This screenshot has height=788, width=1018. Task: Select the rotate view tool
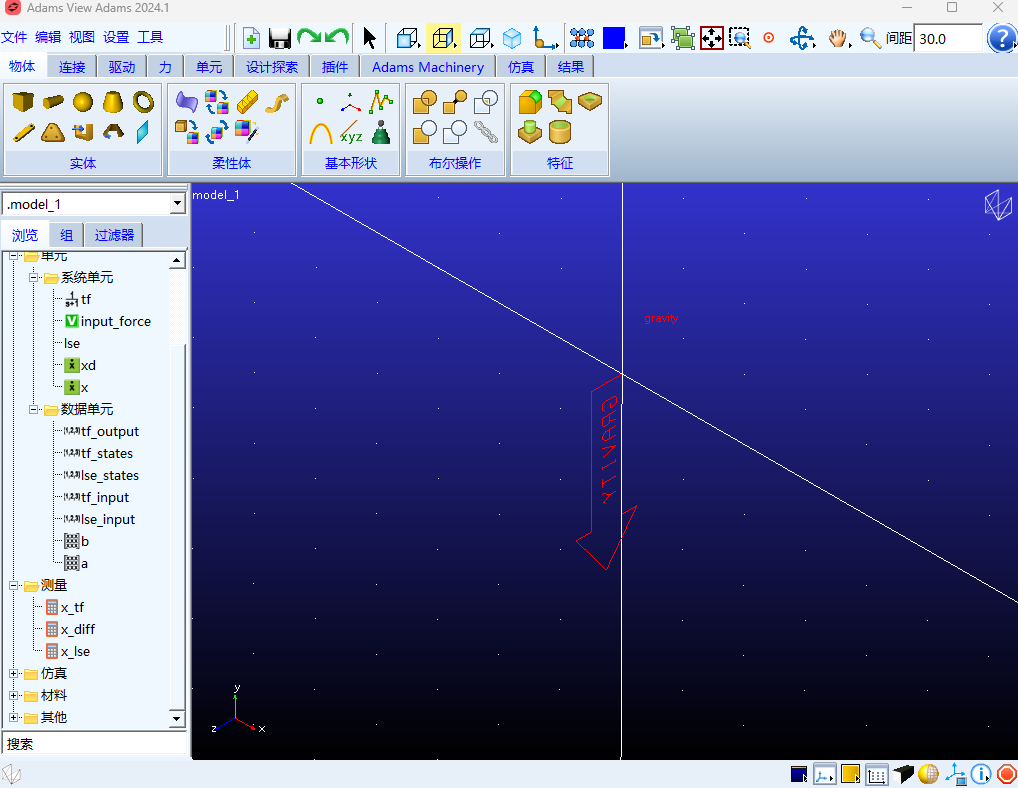coord(802,38)
